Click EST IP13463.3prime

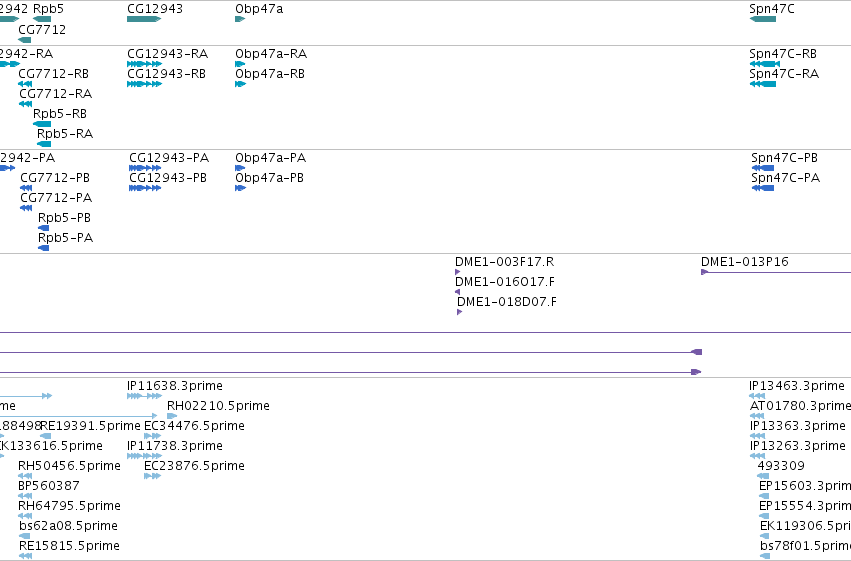pyautogui.click(x=757, y=396)
